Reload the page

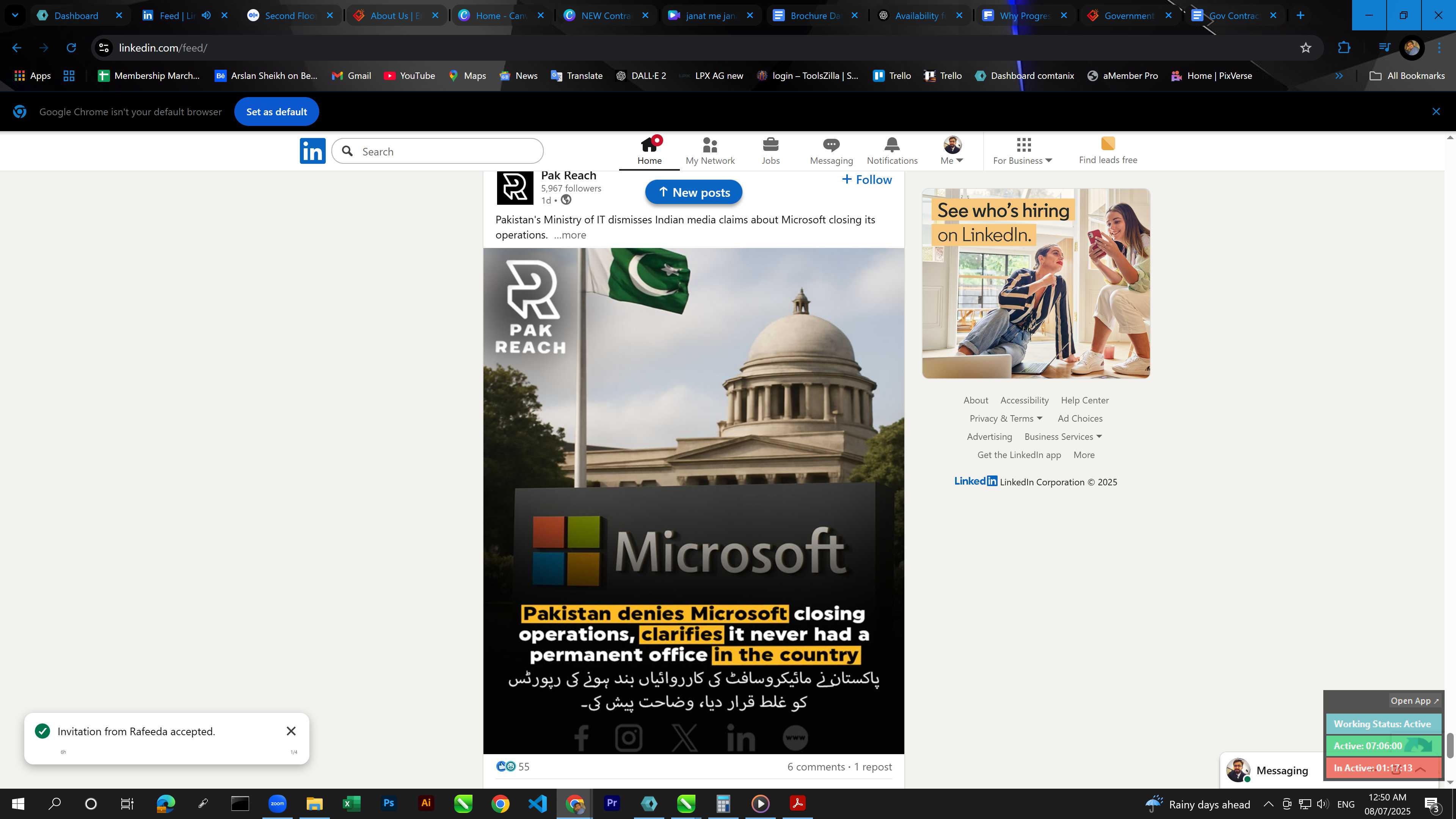[71, 48]
